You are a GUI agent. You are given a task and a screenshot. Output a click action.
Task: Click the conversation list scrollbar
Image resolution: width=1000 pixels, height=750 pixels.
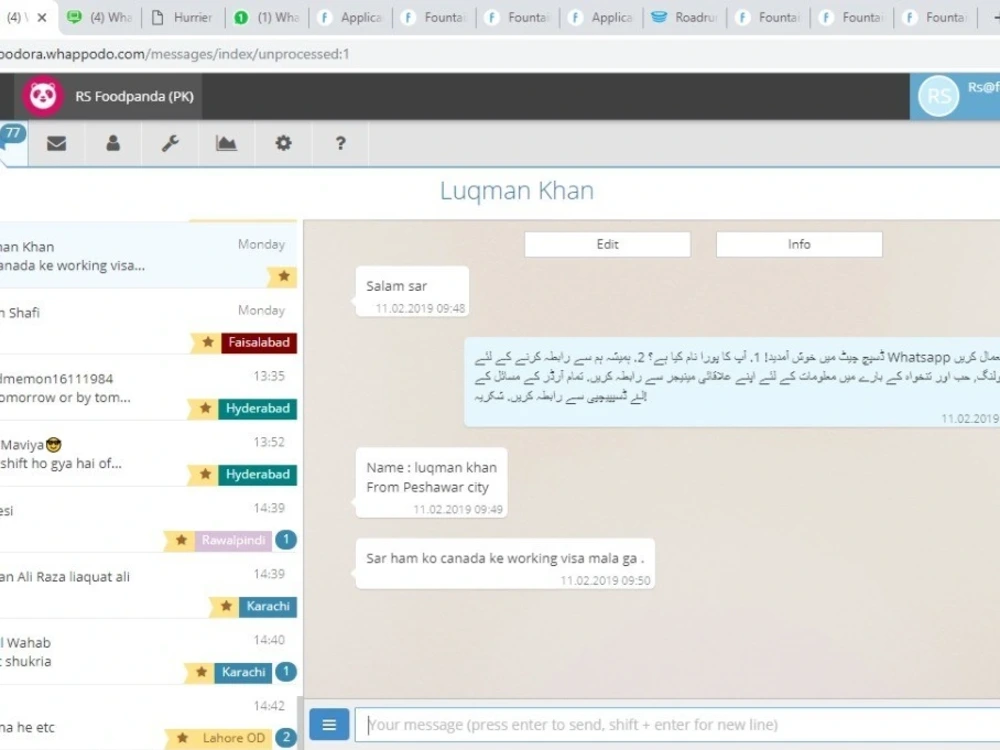point(300,721)
